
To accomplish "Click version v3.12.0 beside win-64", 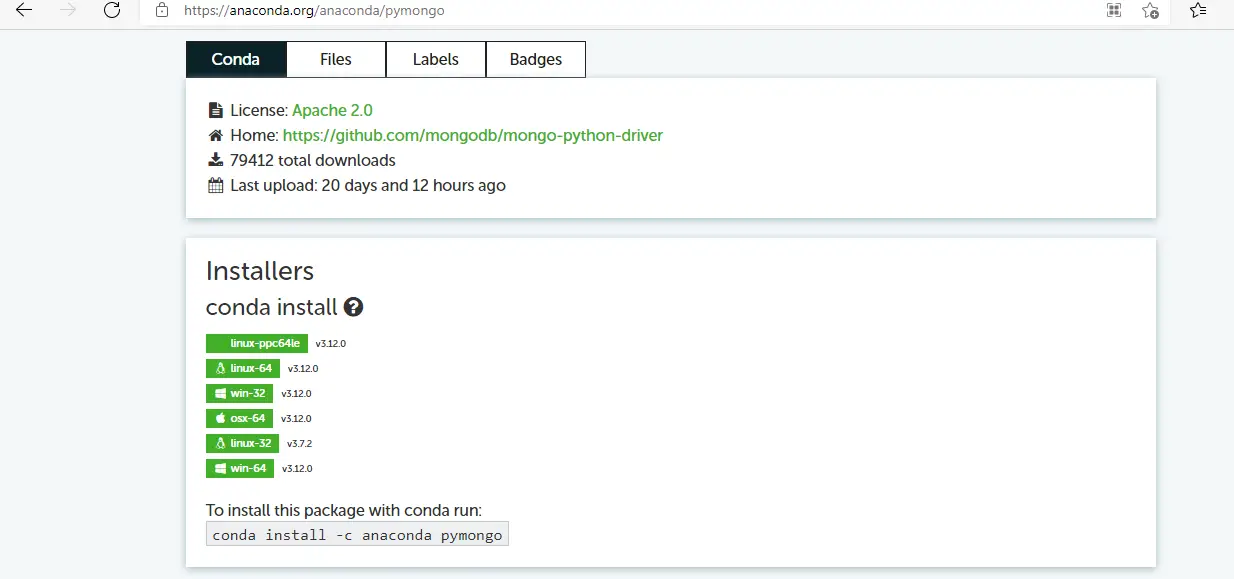I will [x=297, y=469].
